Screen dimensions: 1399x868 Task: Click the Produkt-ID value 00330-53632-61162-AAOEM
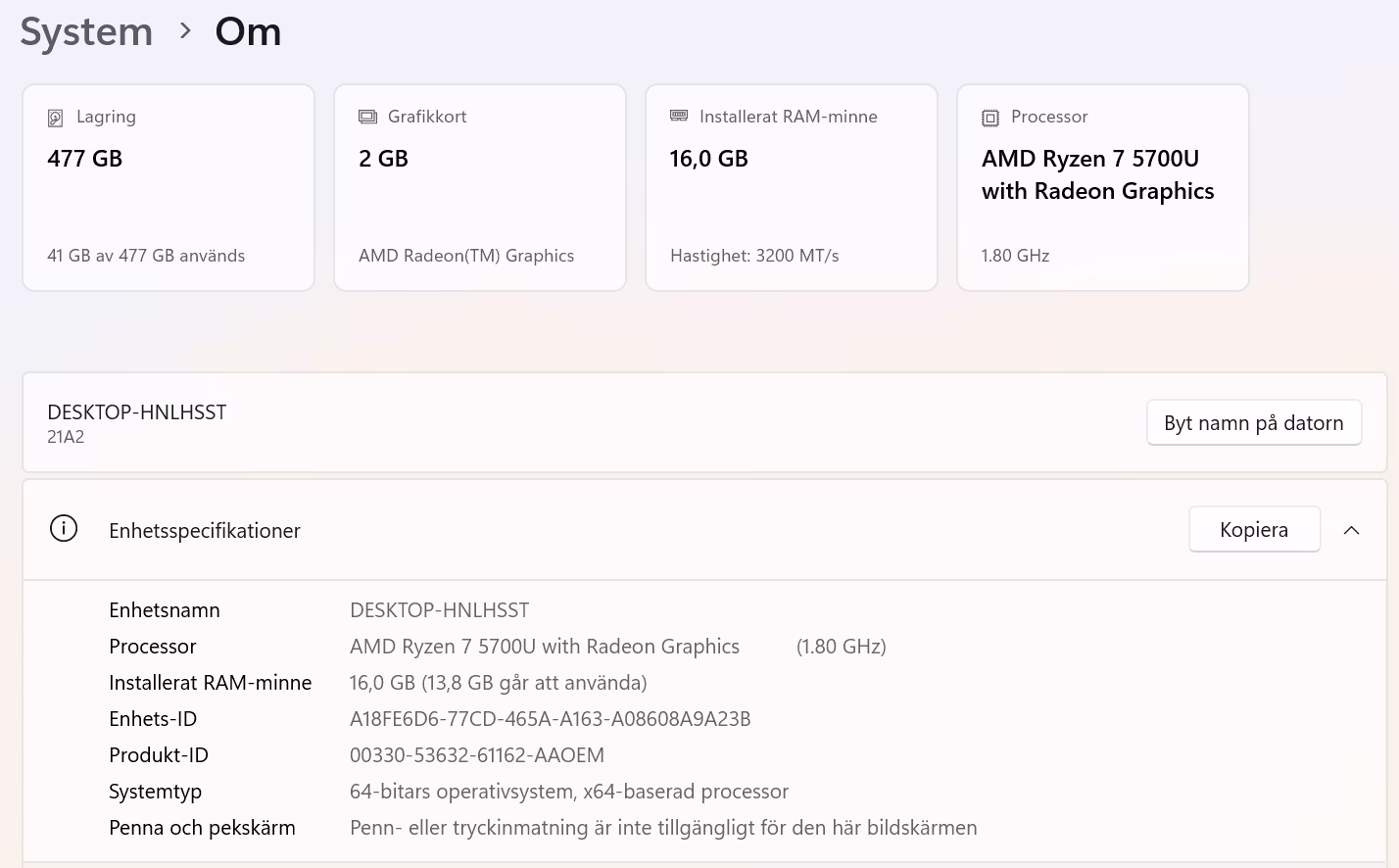point(477,755)
